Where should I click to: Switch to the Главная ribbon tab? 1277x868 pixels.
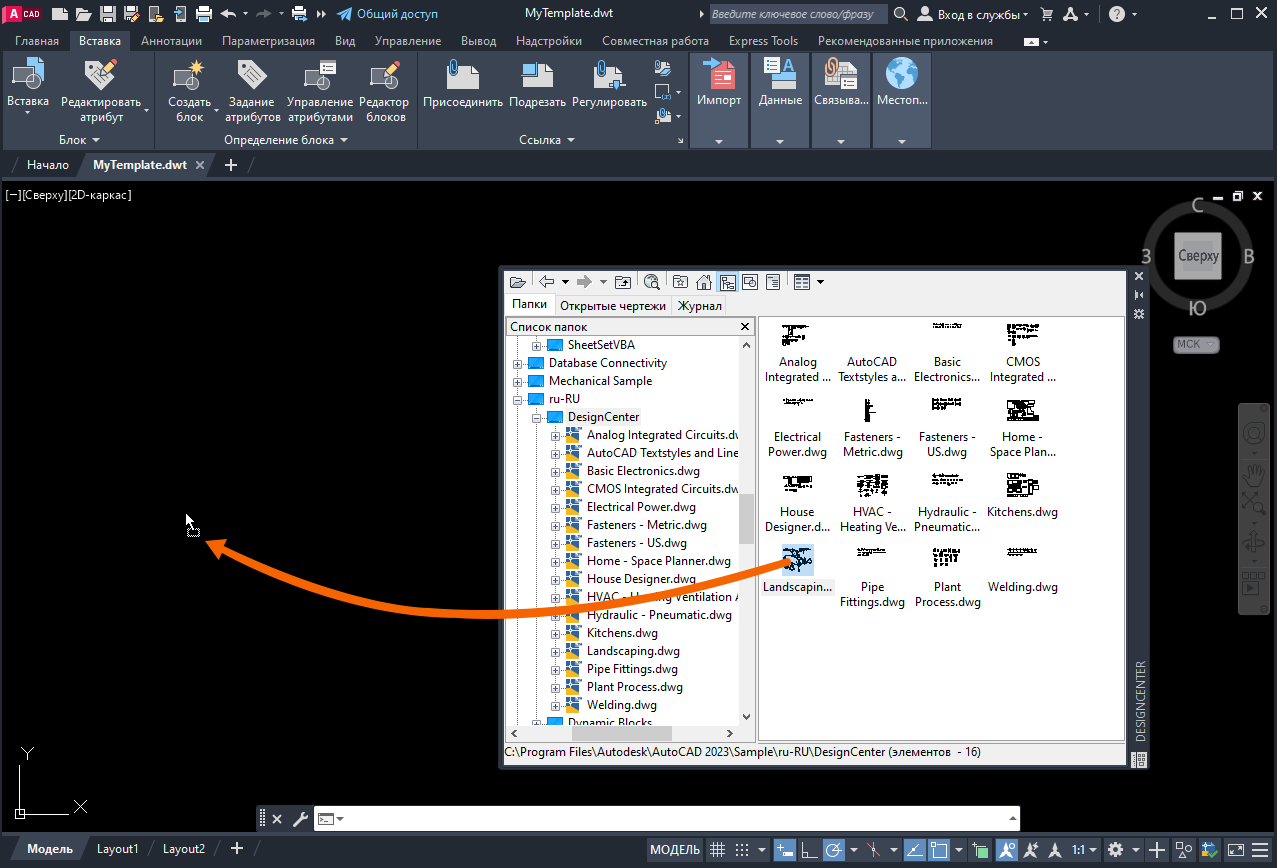tap(37, 41)
